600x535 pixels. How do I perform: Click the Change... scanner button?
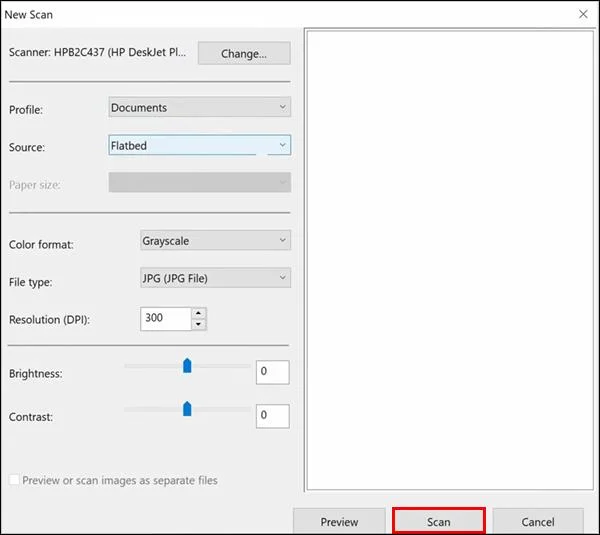coord(244,53)
